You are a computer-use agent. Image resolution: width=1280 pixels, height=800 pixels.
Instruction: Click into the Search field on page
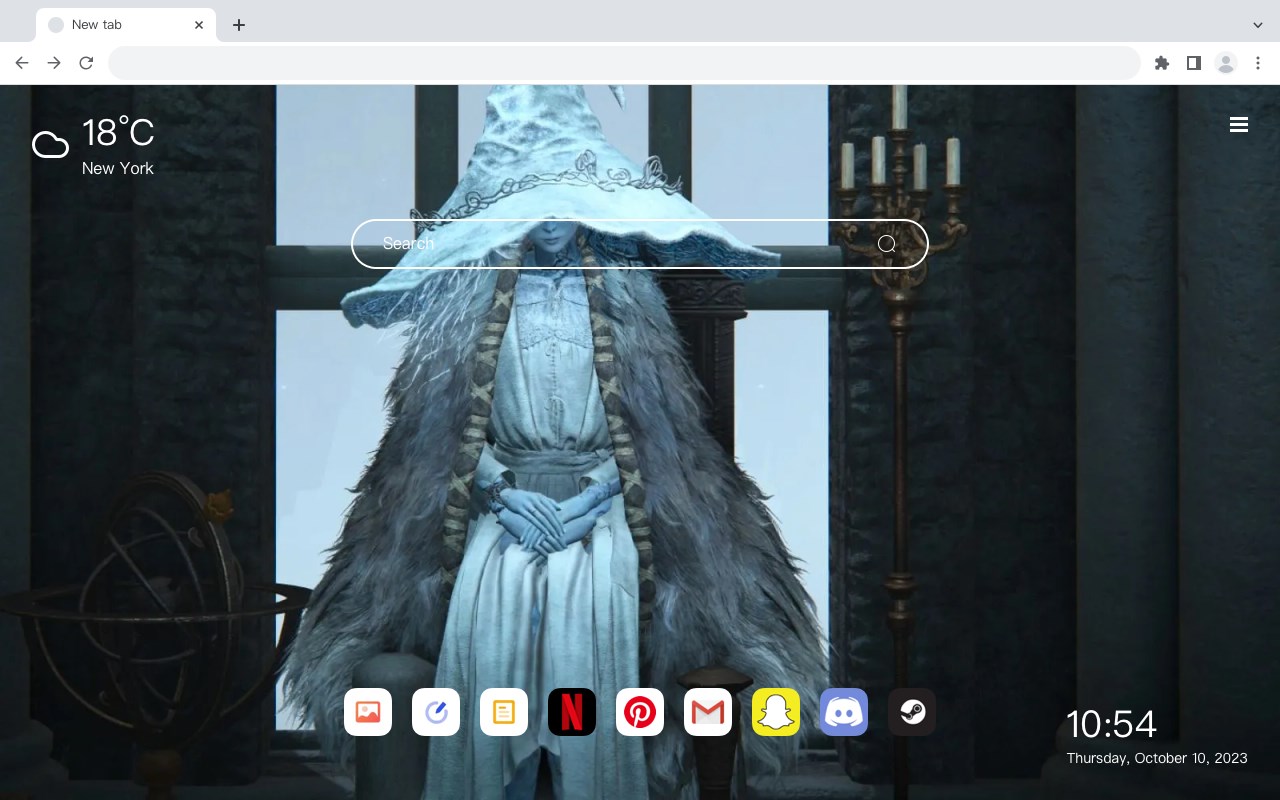pyautogui.click(x=640, y=244)
